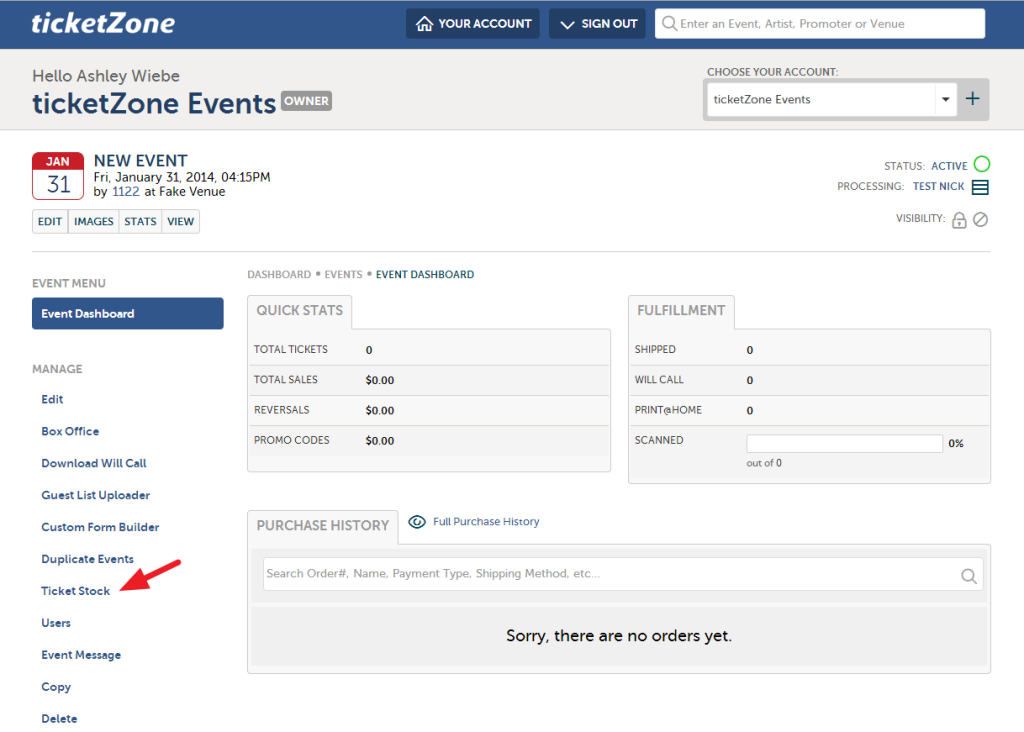
Task: Focus the Search Order# input field
Action: [x=622, y=574]
